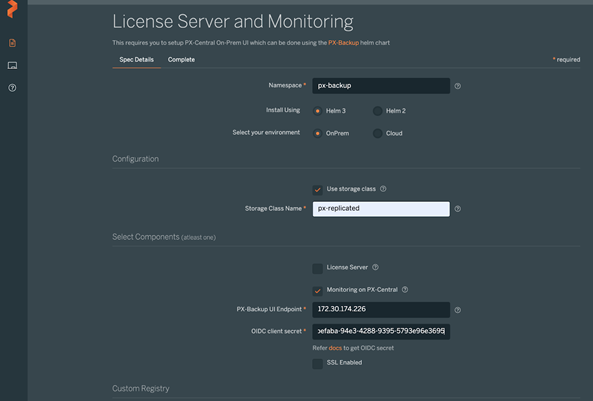Viewport: 593px width, 401px height.
Task: Switch to the Complete tab
Action: tap(182, 60)
